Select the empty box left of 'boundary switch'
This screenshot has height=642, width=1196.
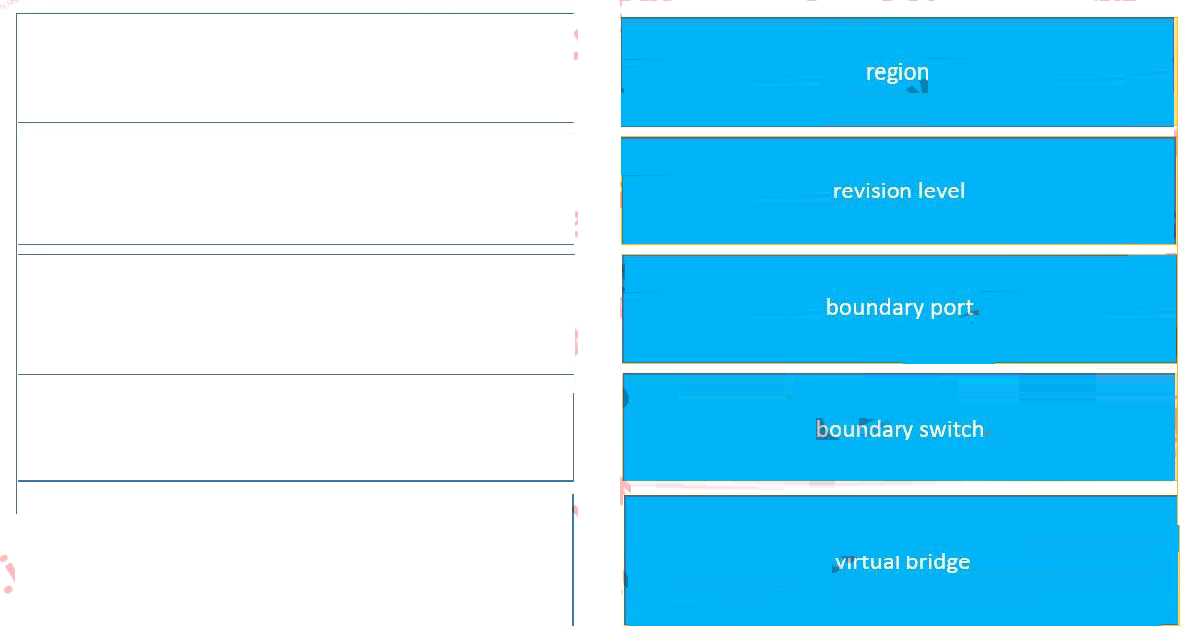tap(295, 427)
